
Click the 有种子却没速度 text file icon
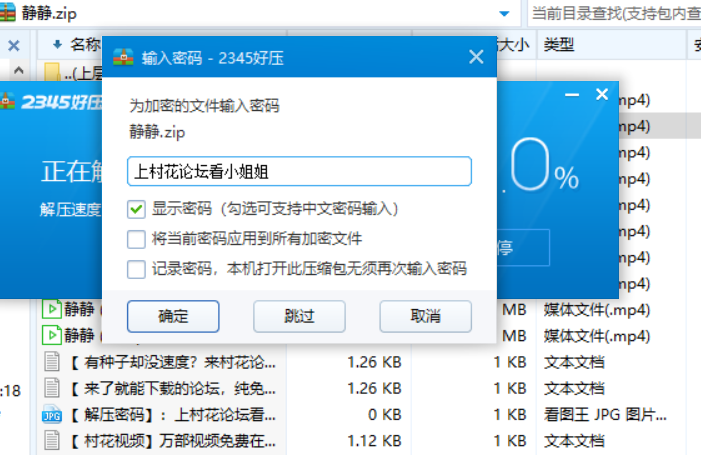[52, 362]
